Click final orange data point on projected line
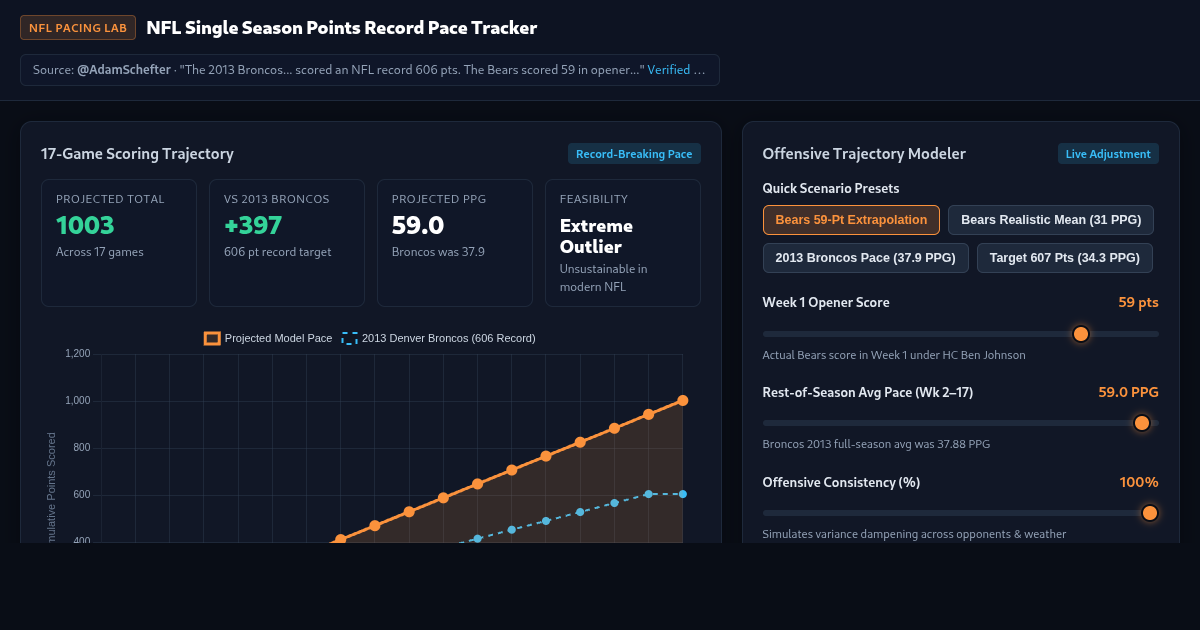The width and height of the screenshot is (1200, 630). click(683, 400)
